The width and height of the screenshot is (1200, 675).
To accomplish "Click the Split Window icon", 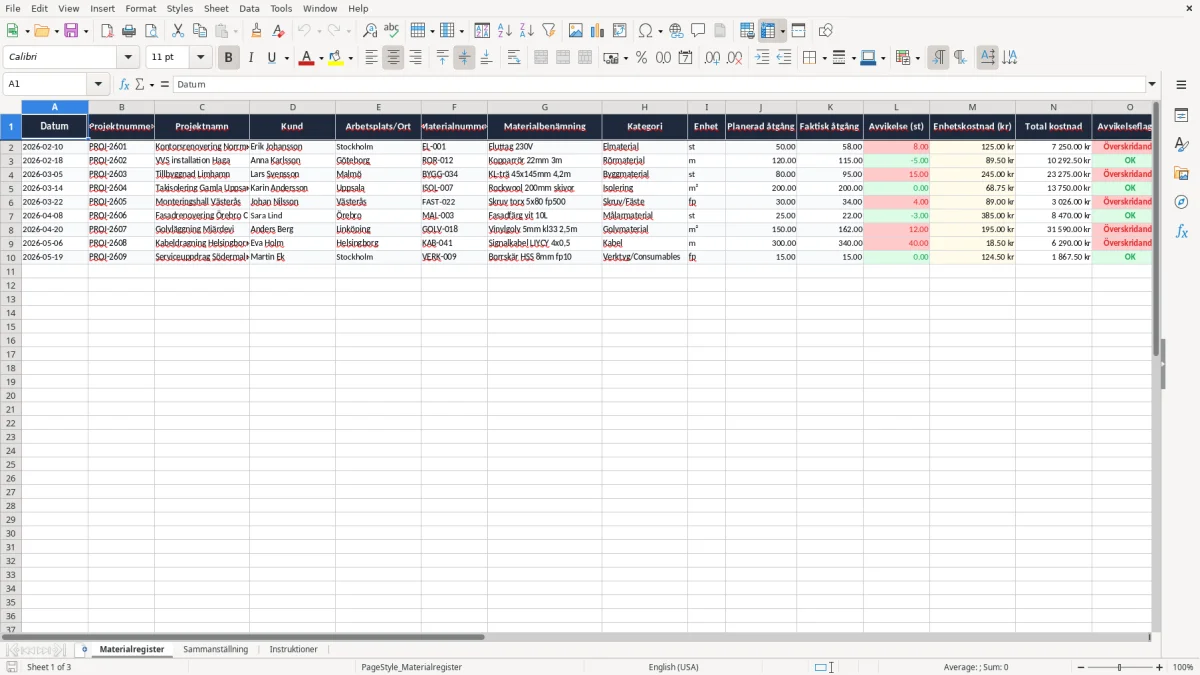I will click(798, 31).
